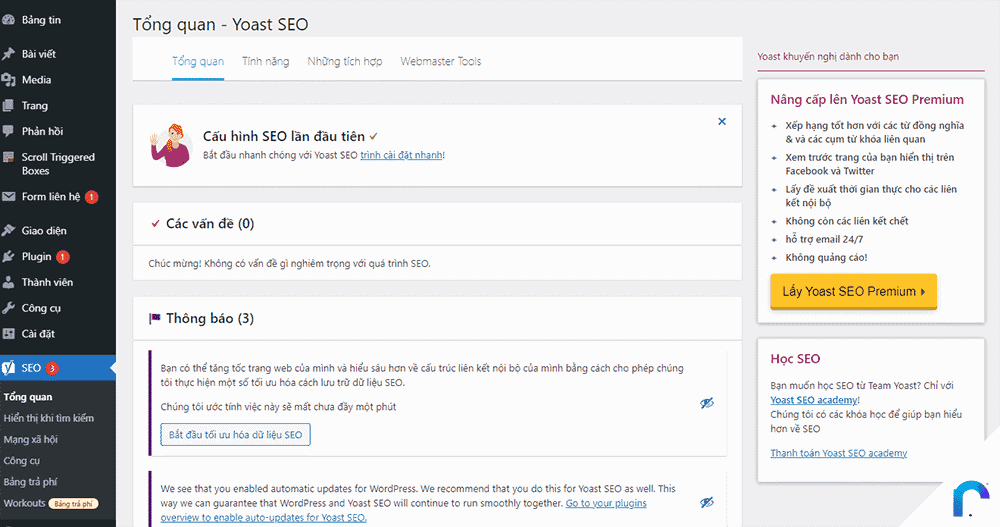Open the Những tích hợp tab
This screenshot has height=527, width=1000.
[x=344, y=61]
